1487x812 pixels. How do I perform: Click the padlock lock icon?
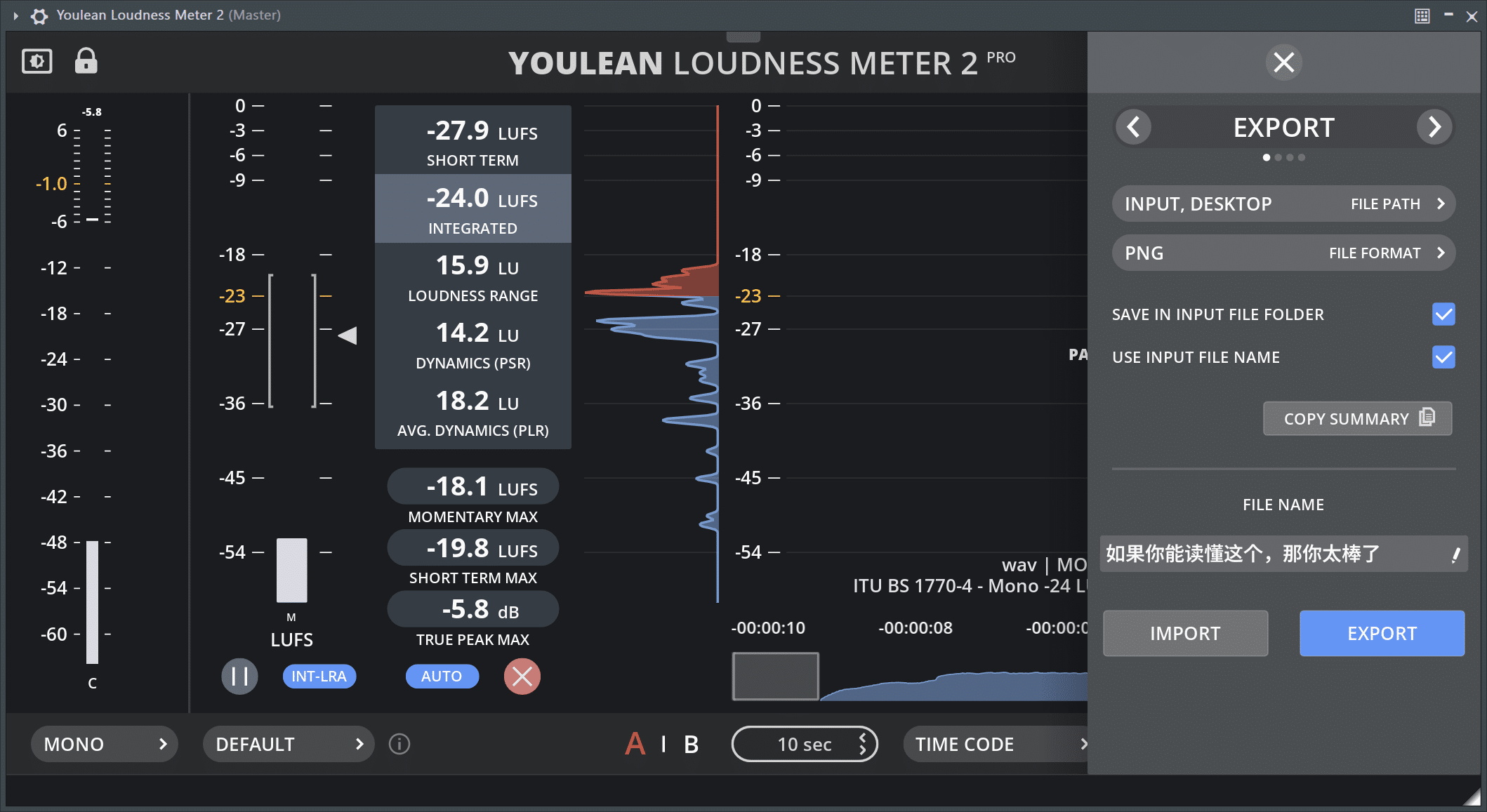pyautogui.click(x=86, y=61)
